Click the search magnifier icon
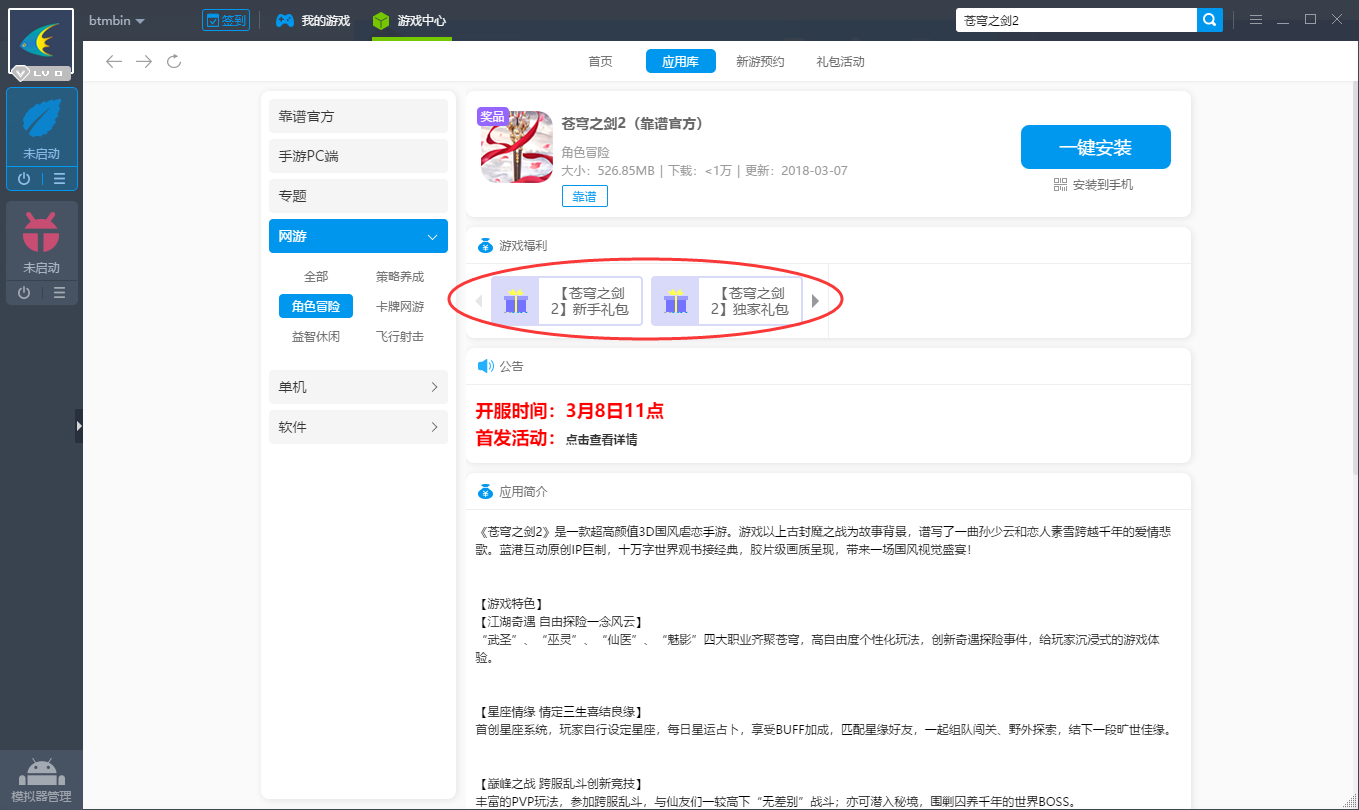The image size is (1359, 810). (x=1210, y=19)
